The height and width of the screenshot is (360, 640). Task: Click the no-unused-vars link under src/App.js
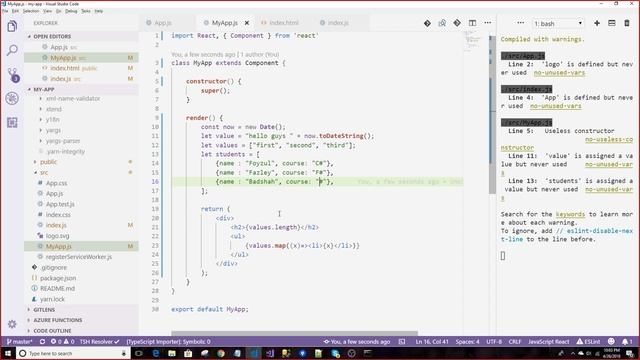click(x=559, y=73)
